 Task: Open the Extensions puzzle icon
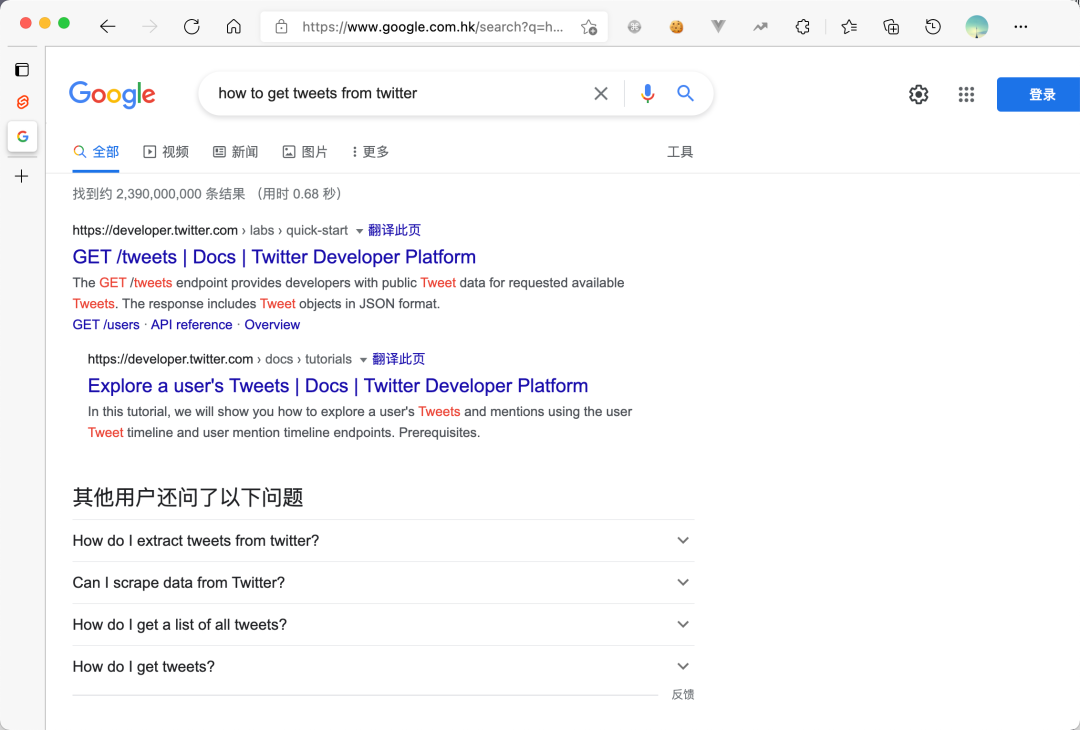pyautogui.click(x=802, y=27)
